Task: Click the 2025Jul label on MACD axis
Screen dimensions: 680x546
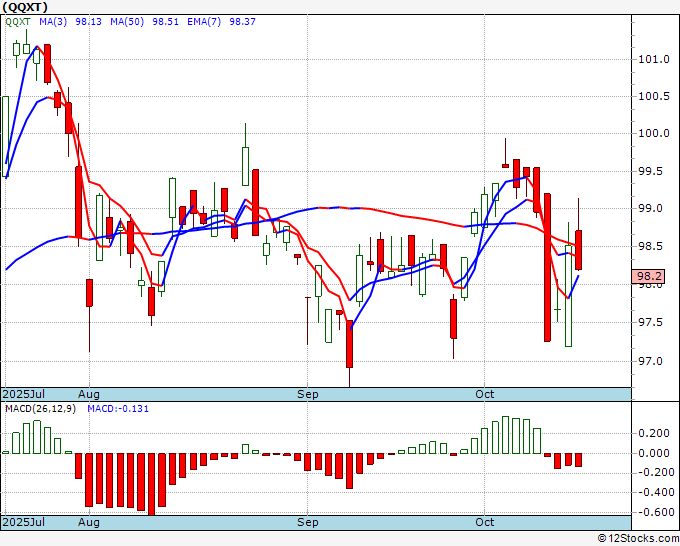Action: pyautogui.click(x=24, y=522)
